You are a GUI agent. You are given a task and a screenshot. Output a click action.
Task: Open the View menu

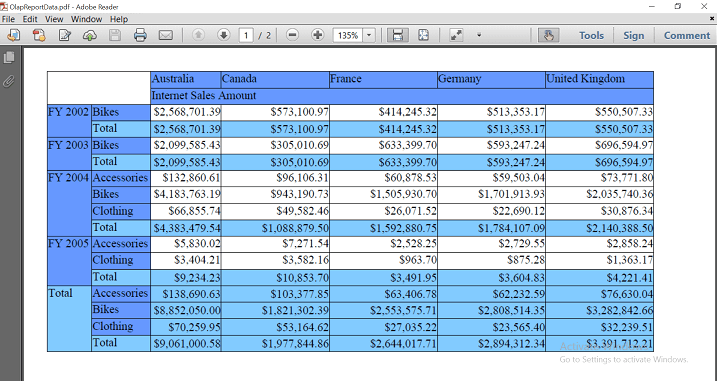(54, 19)
